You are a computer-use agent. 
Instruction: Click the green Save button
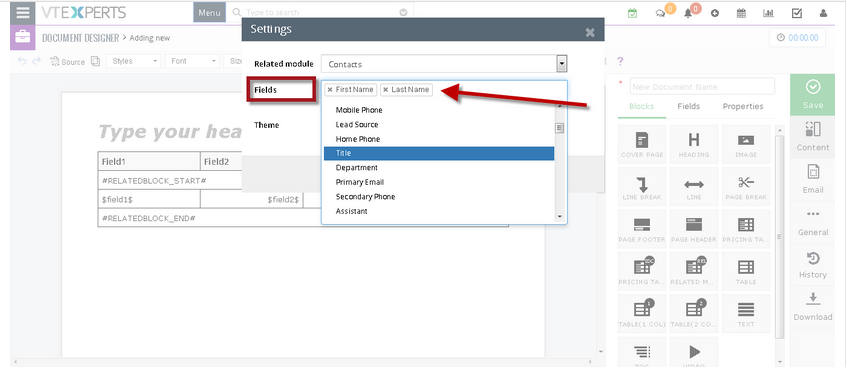pyautogui.click(x=813, y=95)
